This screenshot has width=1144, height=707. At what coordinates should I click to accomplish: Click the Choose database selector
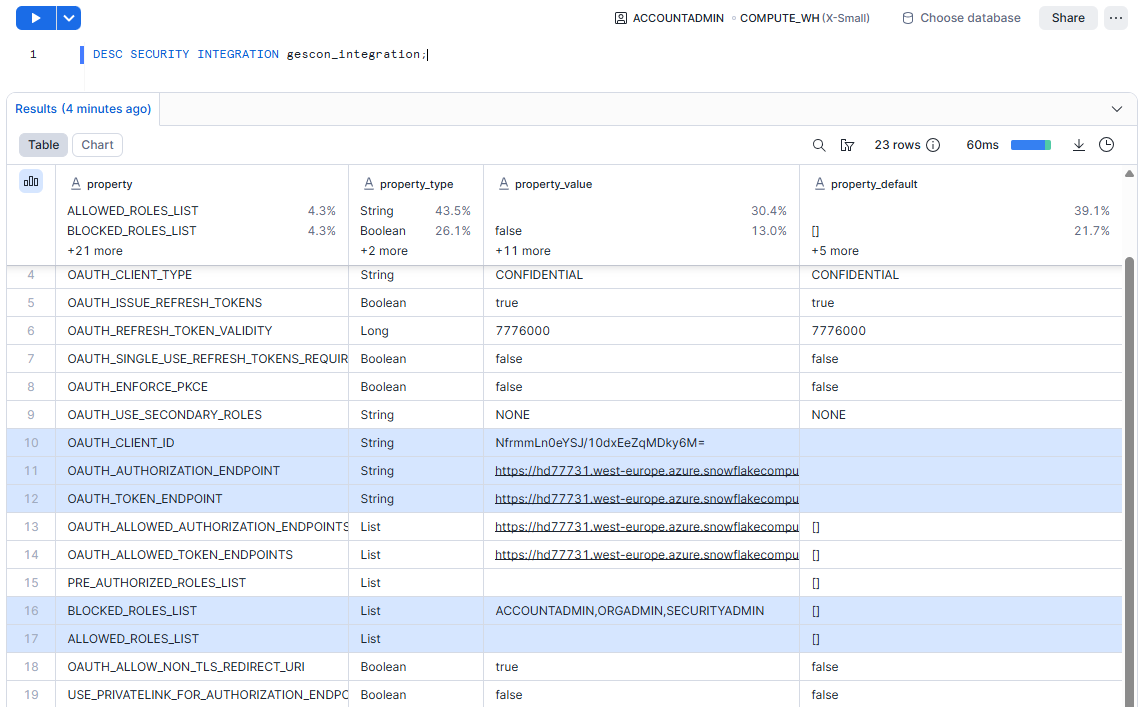click(x=961, y=18)
